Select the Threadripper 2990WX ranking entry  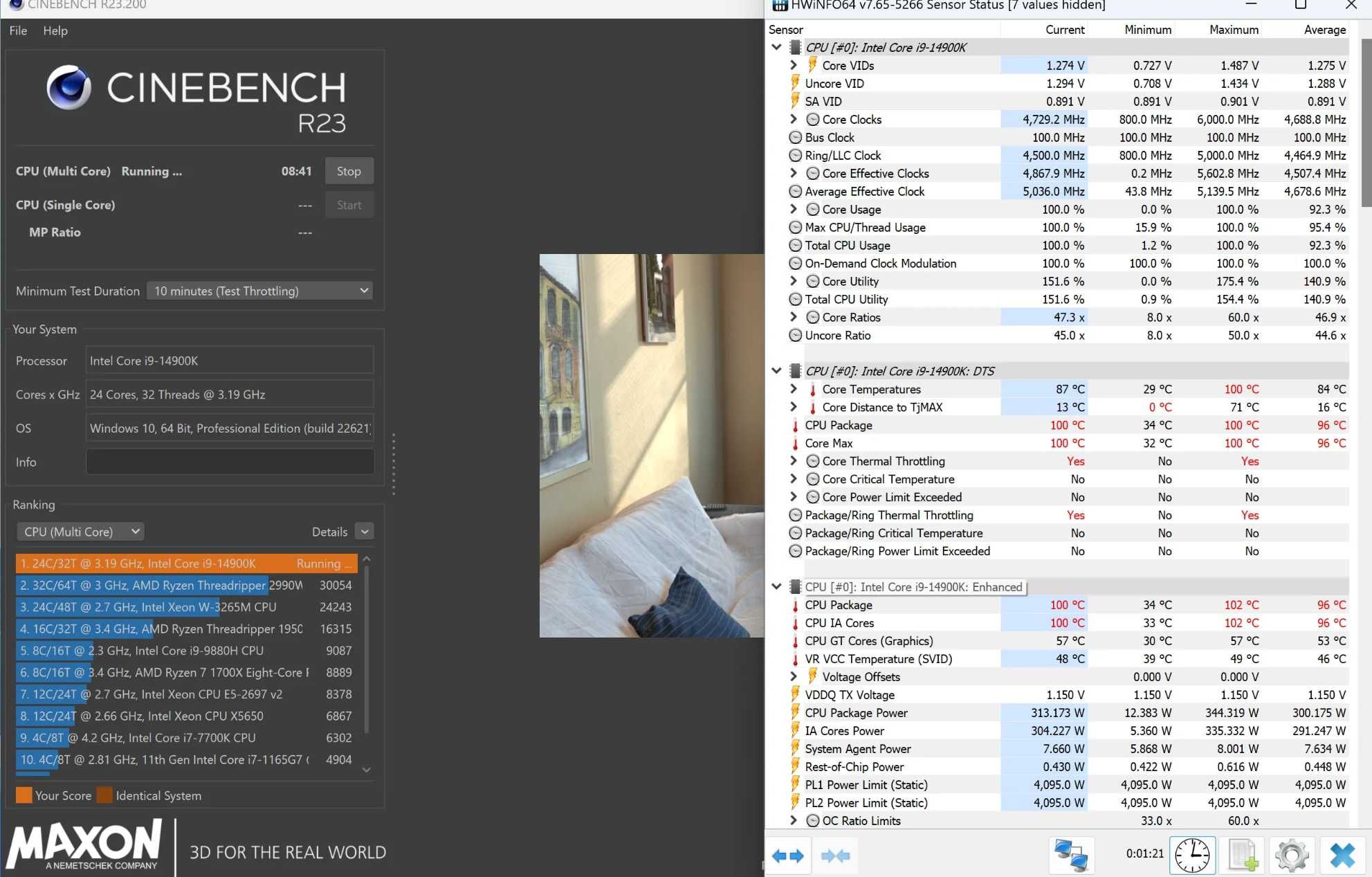tap(186, 585)
